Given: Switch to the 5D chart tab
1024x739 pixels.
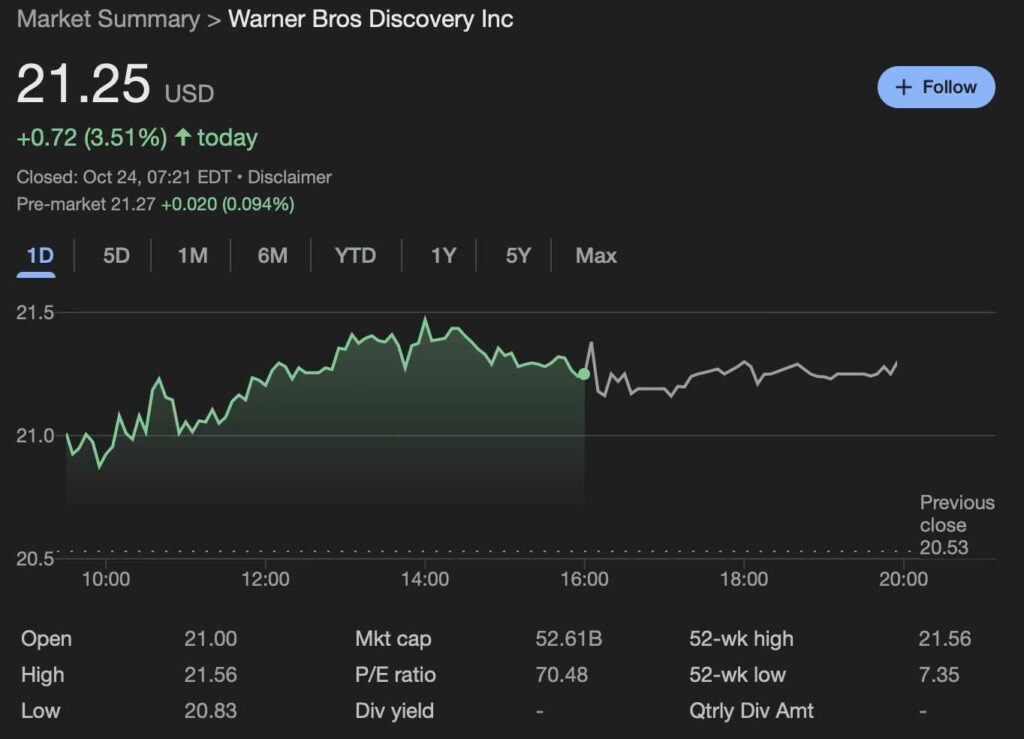Looking at the screenshot, I should (x=113, y=256).
